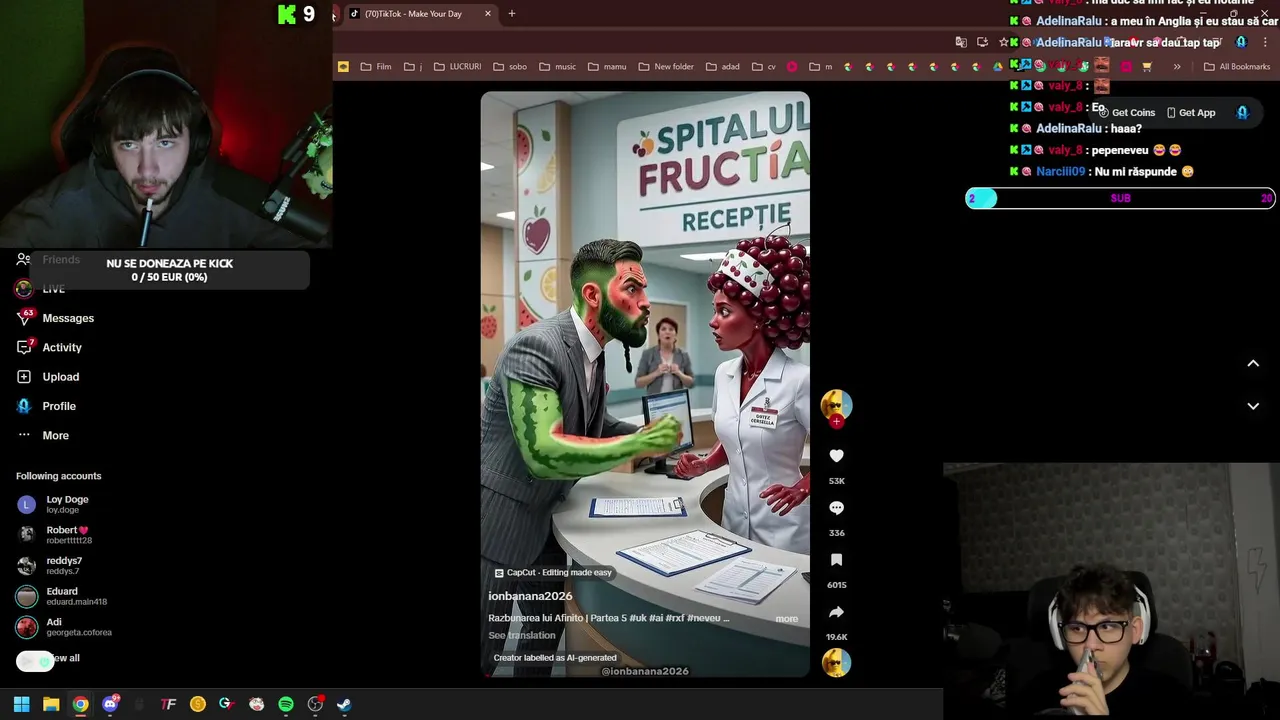Open the spinning sound disc thumbnail
The width and height of the screenshot is (1280, 720).
[x=836, y=662]
